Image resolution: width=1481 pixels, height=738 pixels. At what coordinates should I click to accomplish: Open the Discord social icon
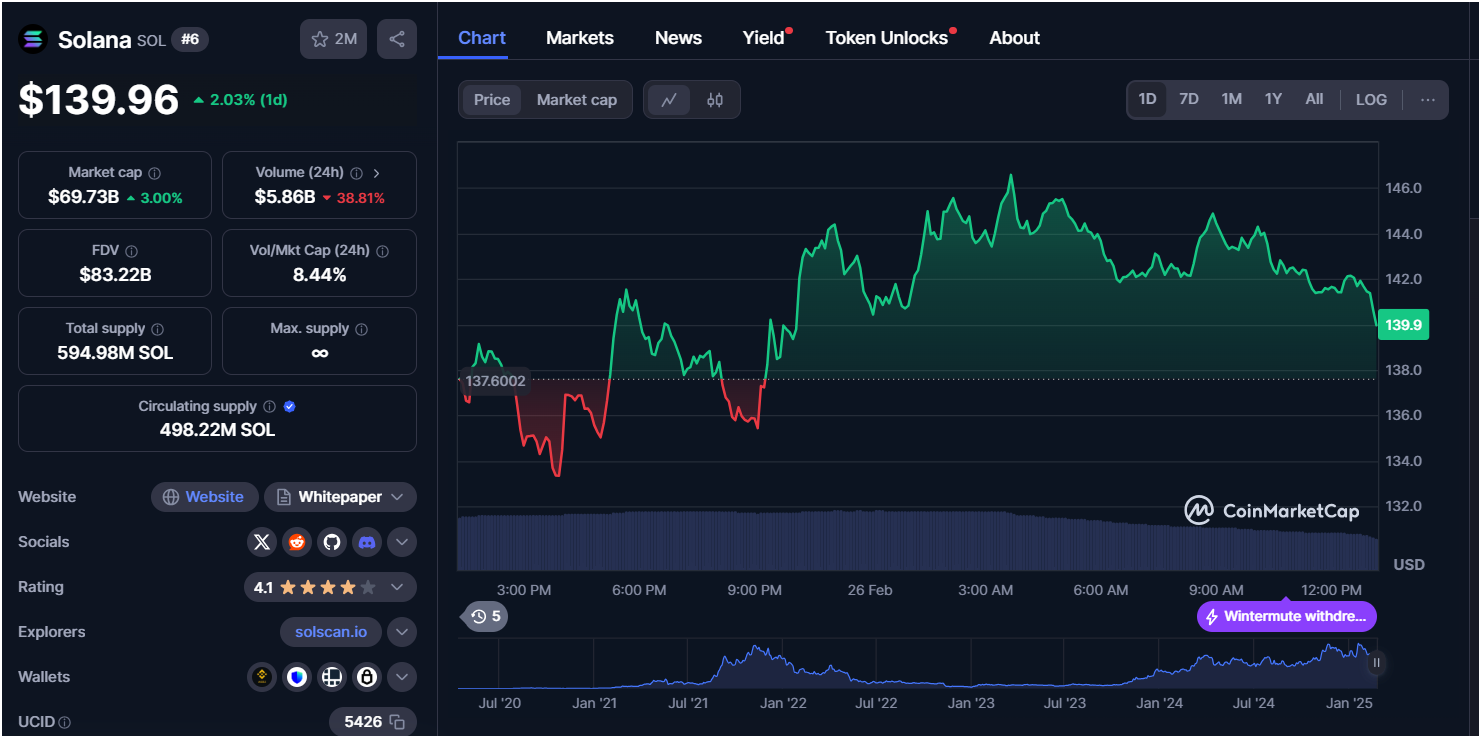click(367, 542)
